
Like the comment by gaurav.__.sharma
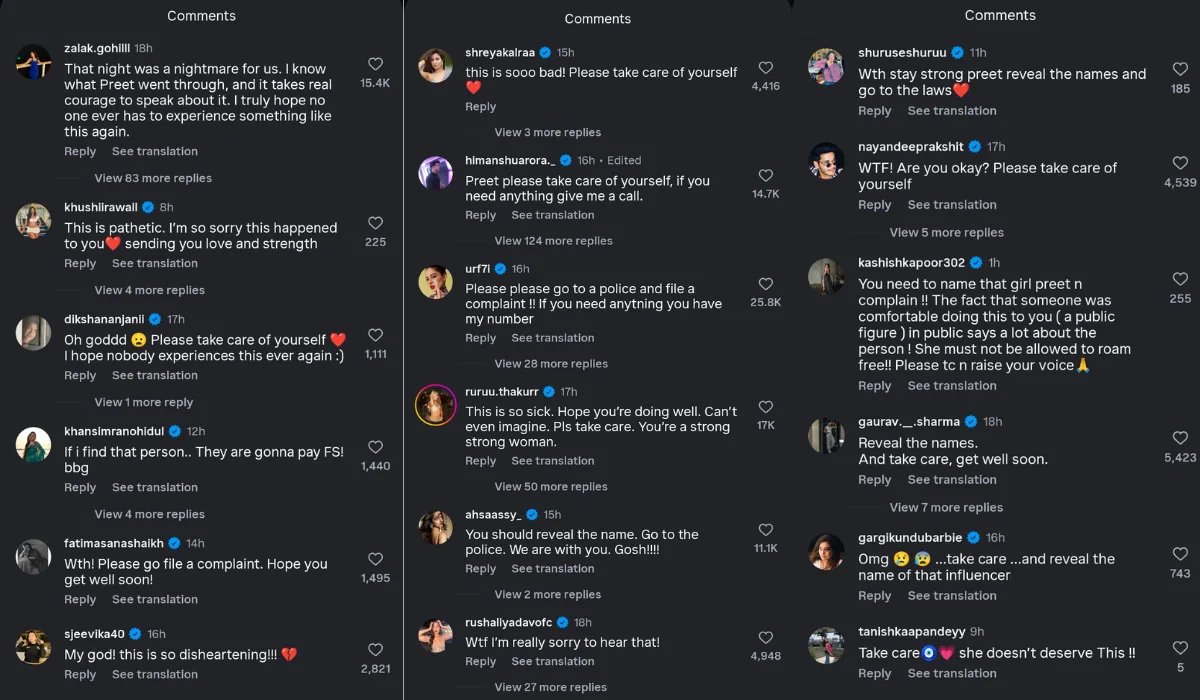coord(1180,438)
